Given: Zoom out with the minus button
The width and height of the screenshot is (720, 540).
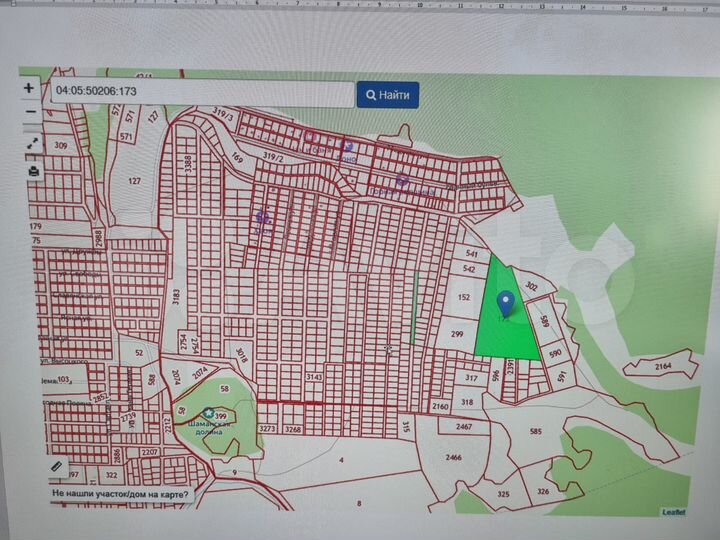Looking at the screenshot, I should pos(32,112).
